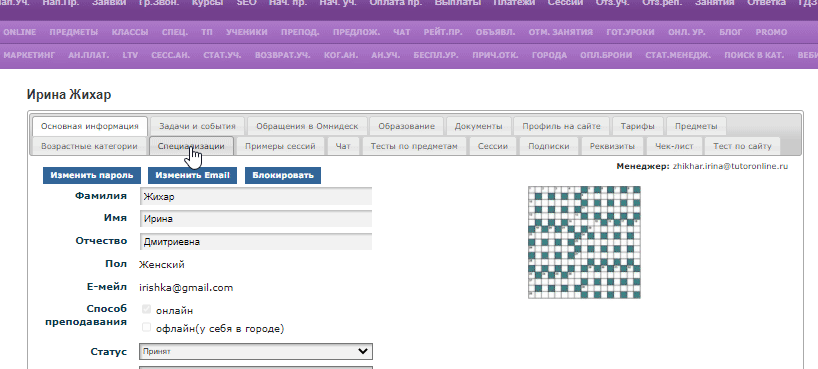Open ОПЛ.БРОНИ menu item
This screenshot has width=818, height=369.
tap(606, 55)
